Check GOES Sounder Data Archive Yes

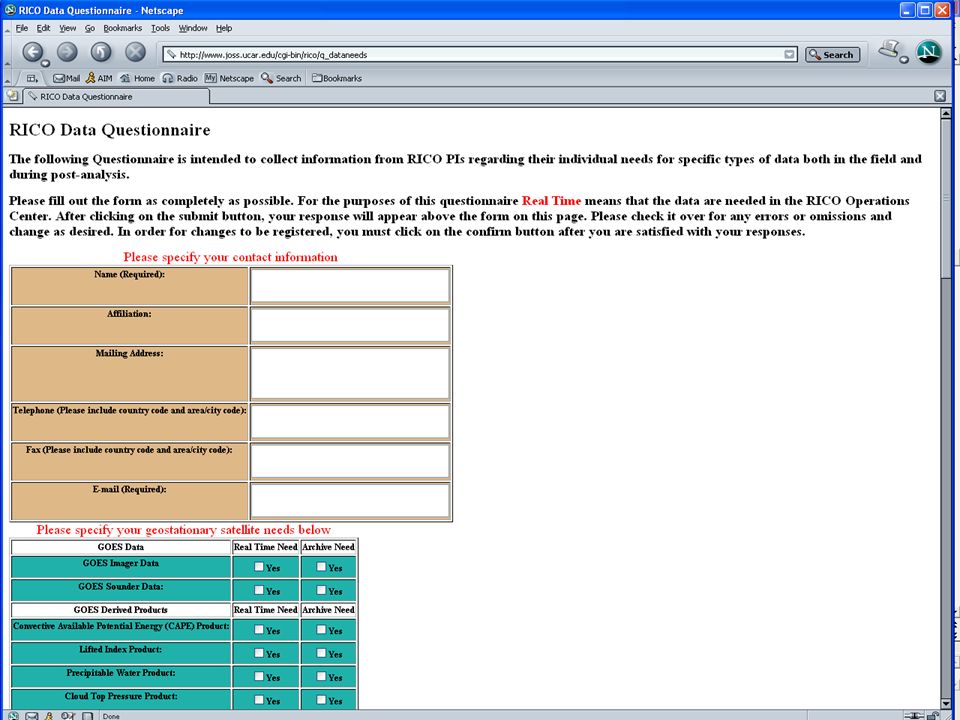[x=321, y=590]
